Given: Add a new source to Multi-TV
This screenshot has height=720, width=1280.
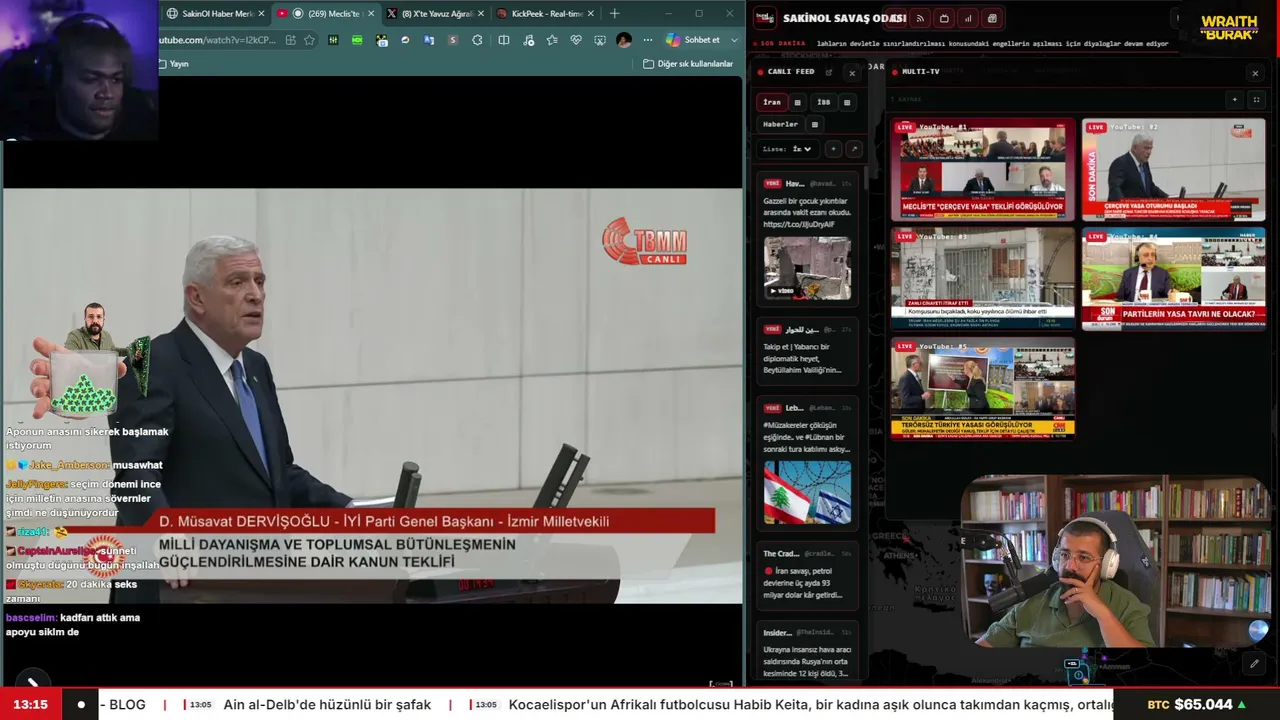Looking at the screenshot, I should 1234,100.
